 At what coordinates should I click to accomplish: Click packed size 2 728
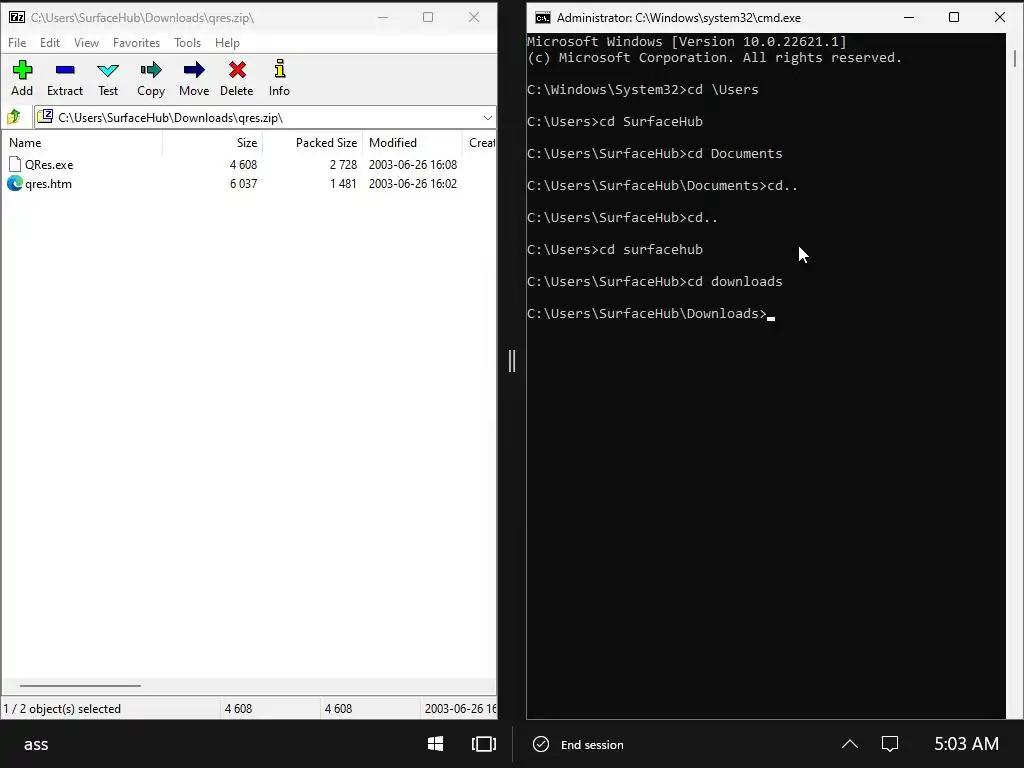pos(343,165)
